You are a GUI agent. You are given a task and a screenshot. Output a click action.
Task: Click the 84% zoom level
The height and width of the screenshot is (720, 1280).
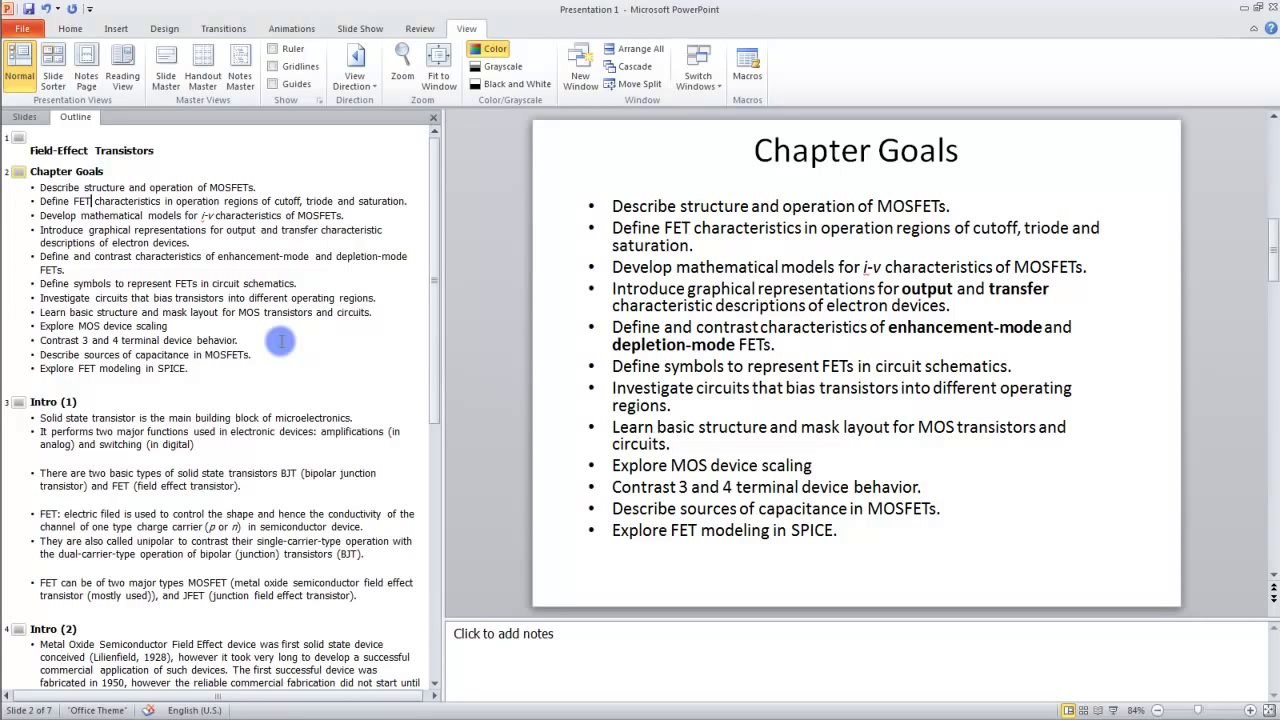pyautogui.click(x=1135, y=710)
